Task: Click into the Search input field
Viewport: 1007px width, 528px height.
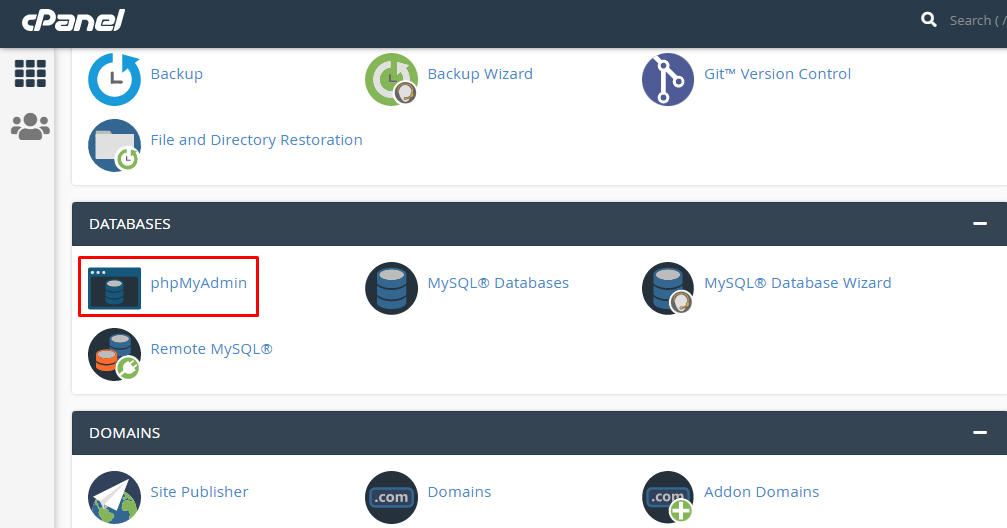Action: (975, 20)
